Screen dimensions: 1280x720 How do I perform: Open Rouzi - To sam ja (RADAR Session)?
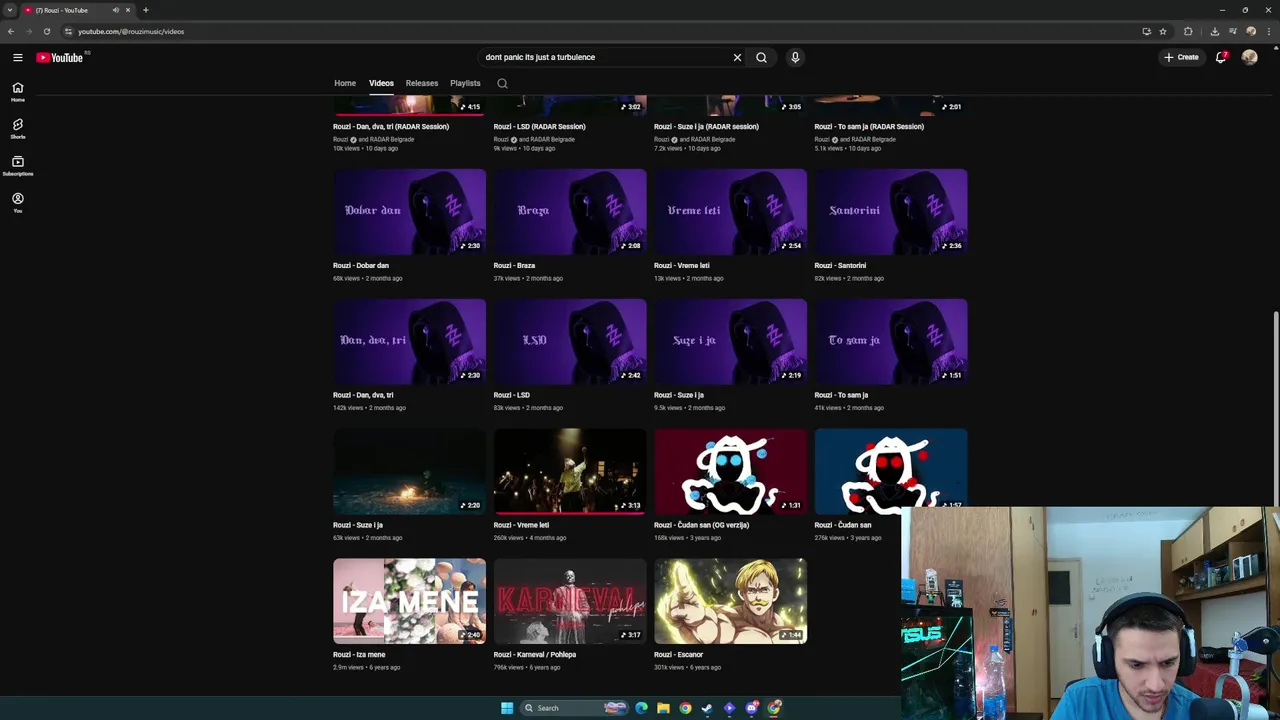coord(869,127)
